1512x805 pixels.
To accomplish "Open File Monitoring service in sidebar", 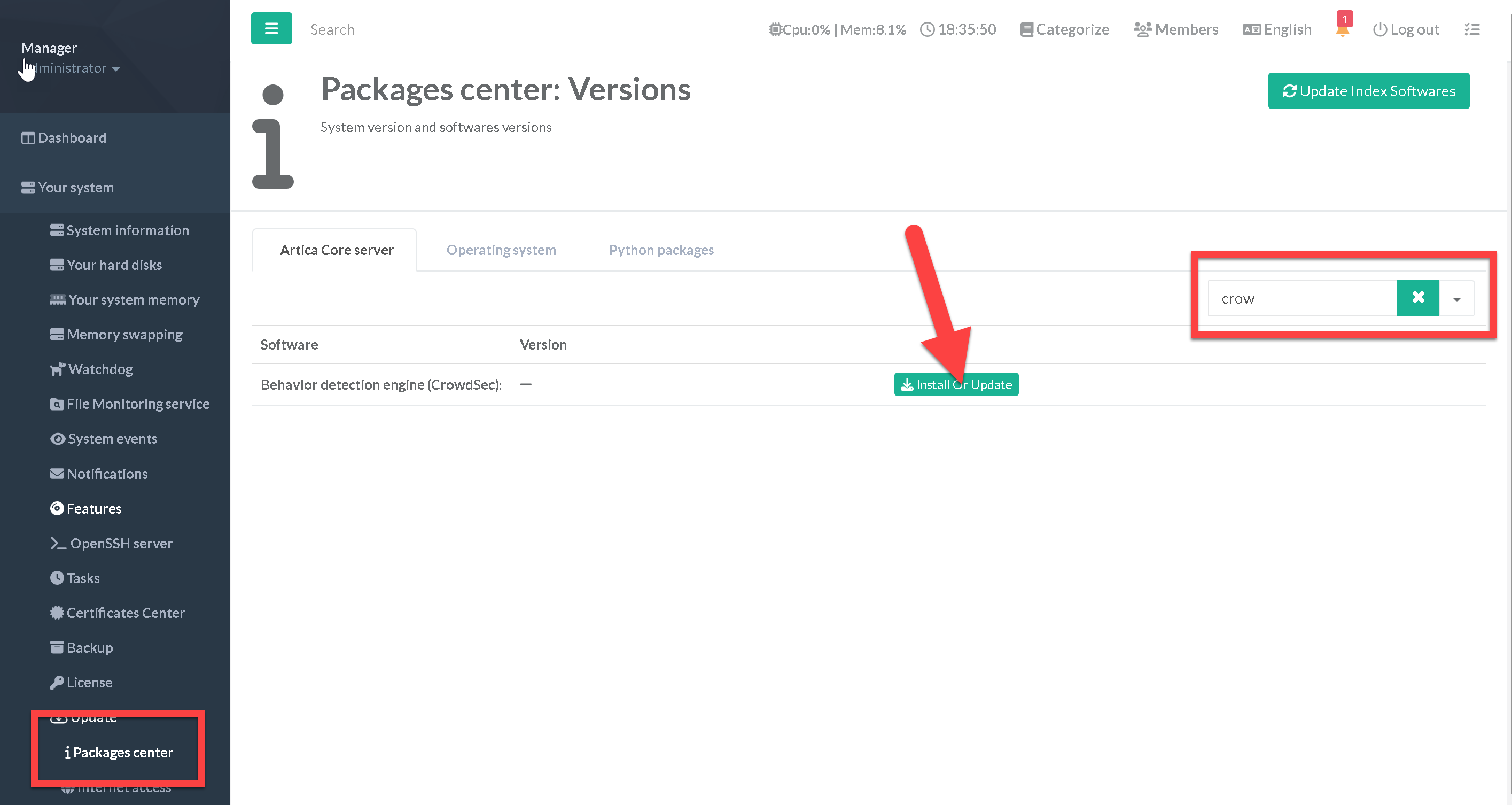I will [x=137, y=404].
